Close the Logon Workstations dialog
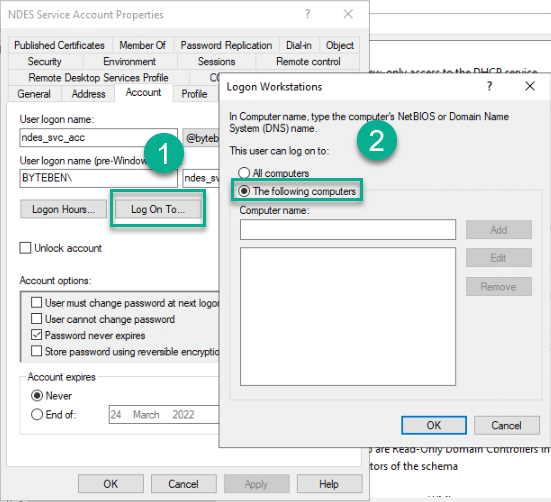Image resolution: width=551 pixels, height=502 pixels. pyautogui.click(x=530, y=86)
